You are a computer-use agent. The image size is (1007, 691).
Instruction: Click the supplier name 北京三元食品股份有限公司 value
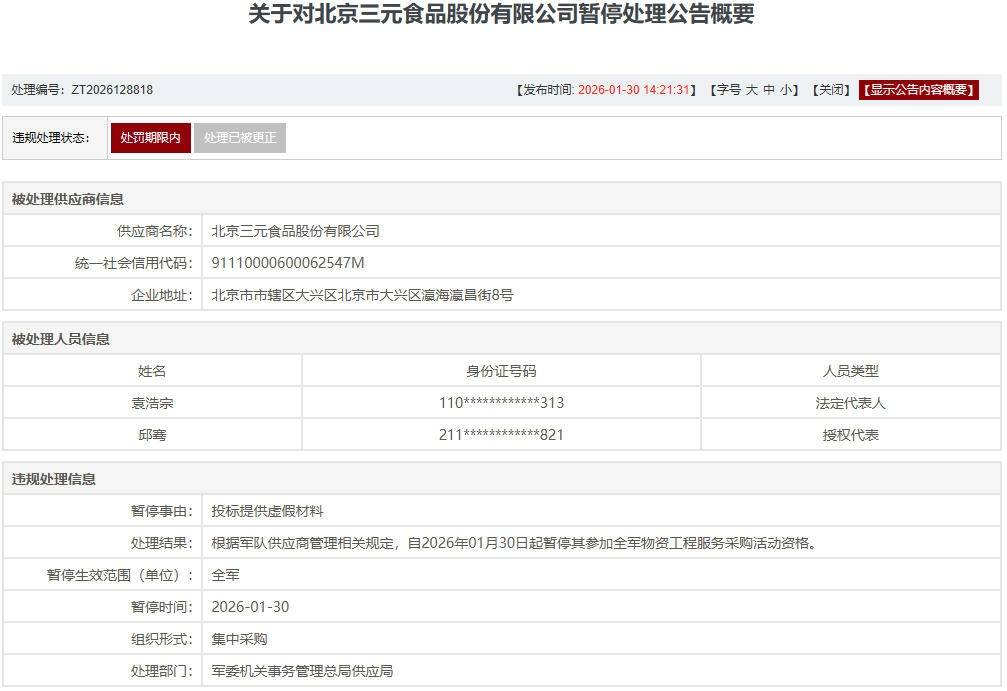point(295,231)
